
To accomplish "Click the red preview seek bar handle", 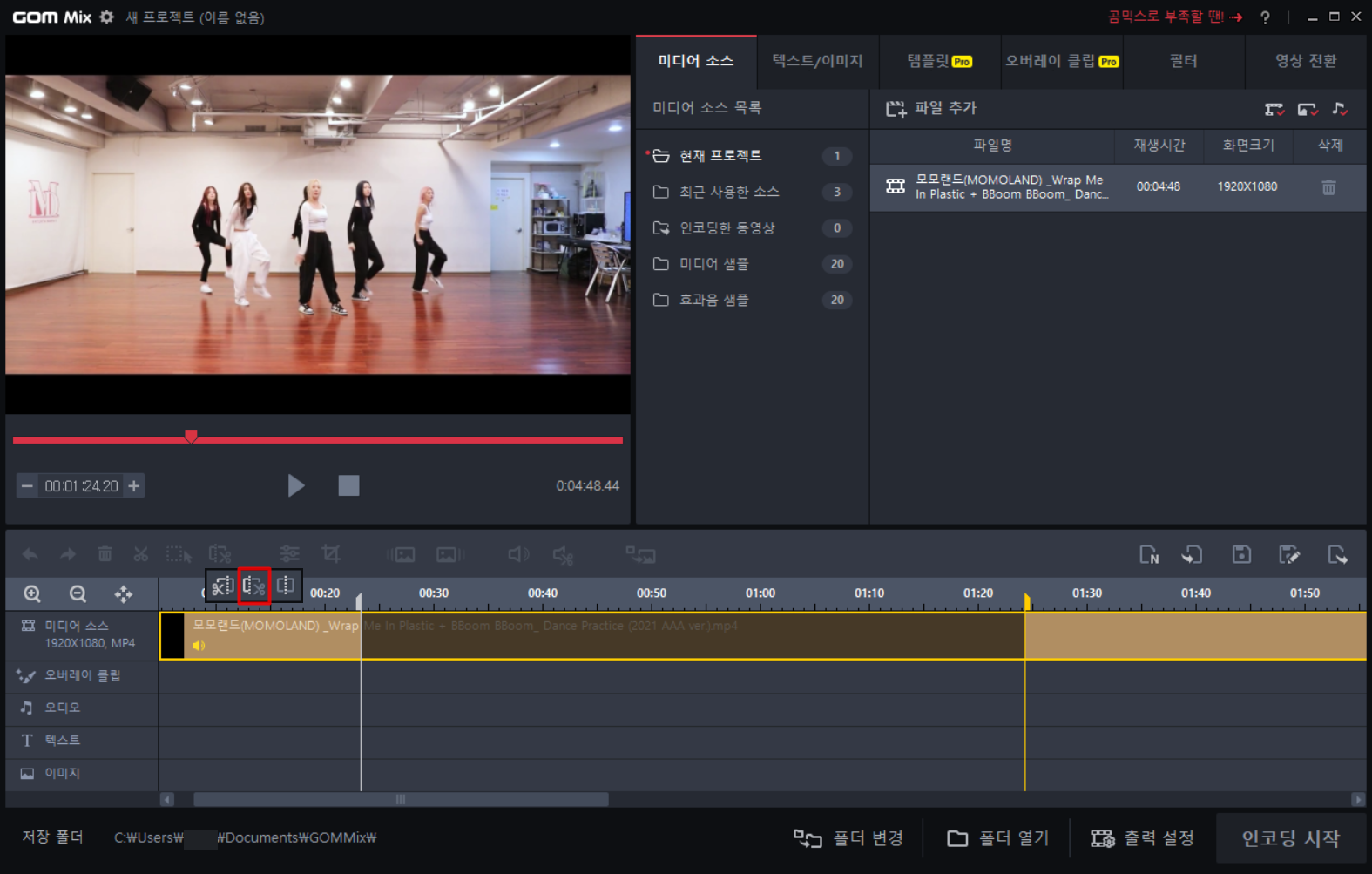I will [x=191, y=437].
